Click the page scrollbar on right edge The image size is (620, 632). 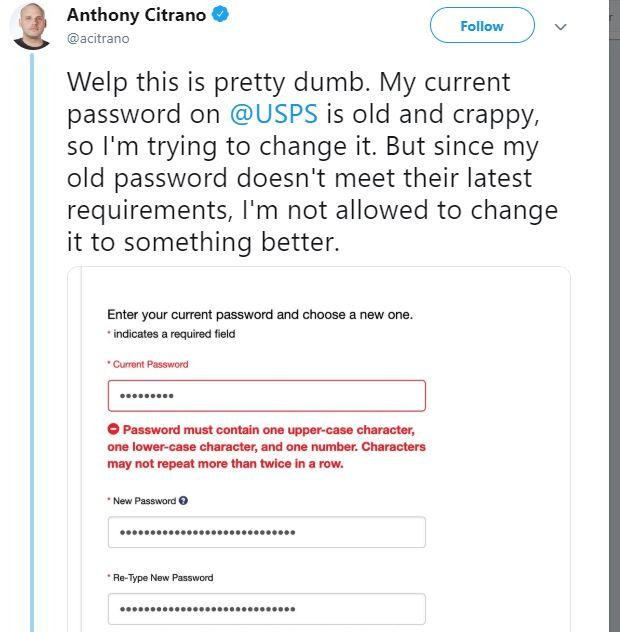614,316
